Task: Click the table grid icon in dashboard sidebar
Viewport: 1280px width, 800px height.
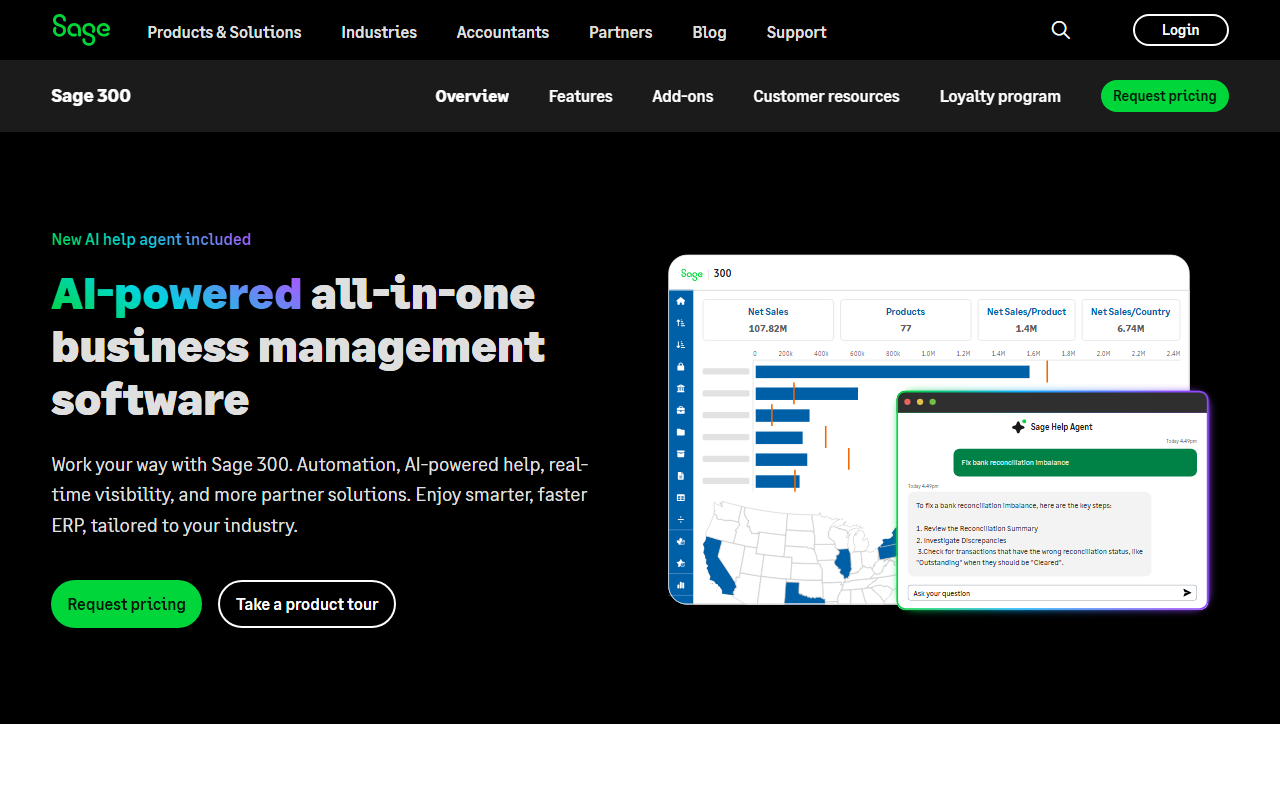Action: coord(681,498)
